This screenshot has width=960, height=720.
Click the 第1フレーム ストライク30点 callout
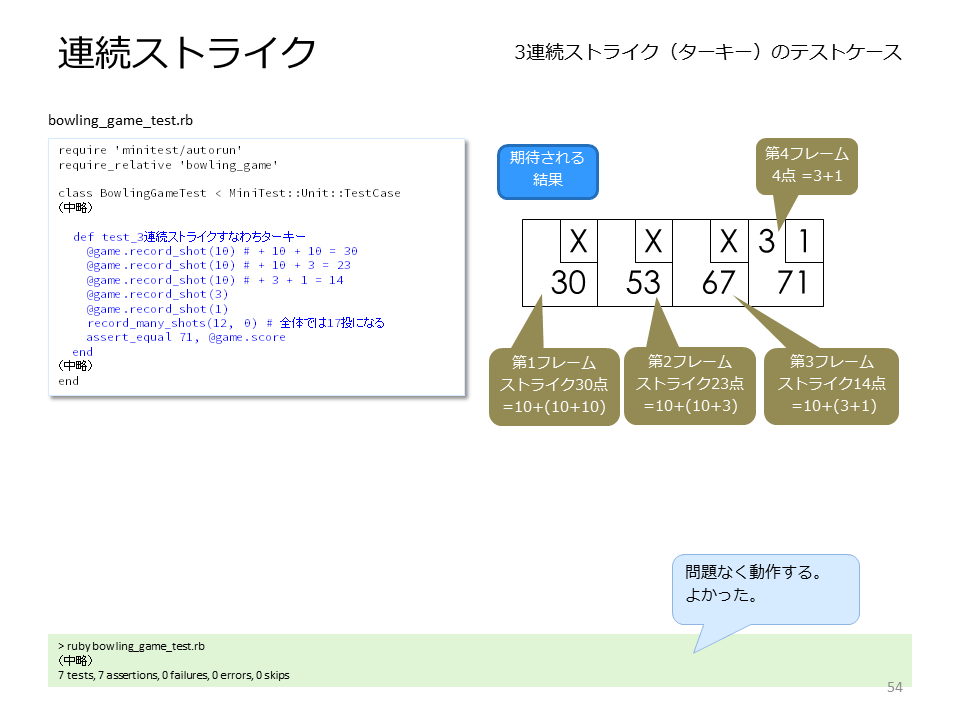coord(554,386)
